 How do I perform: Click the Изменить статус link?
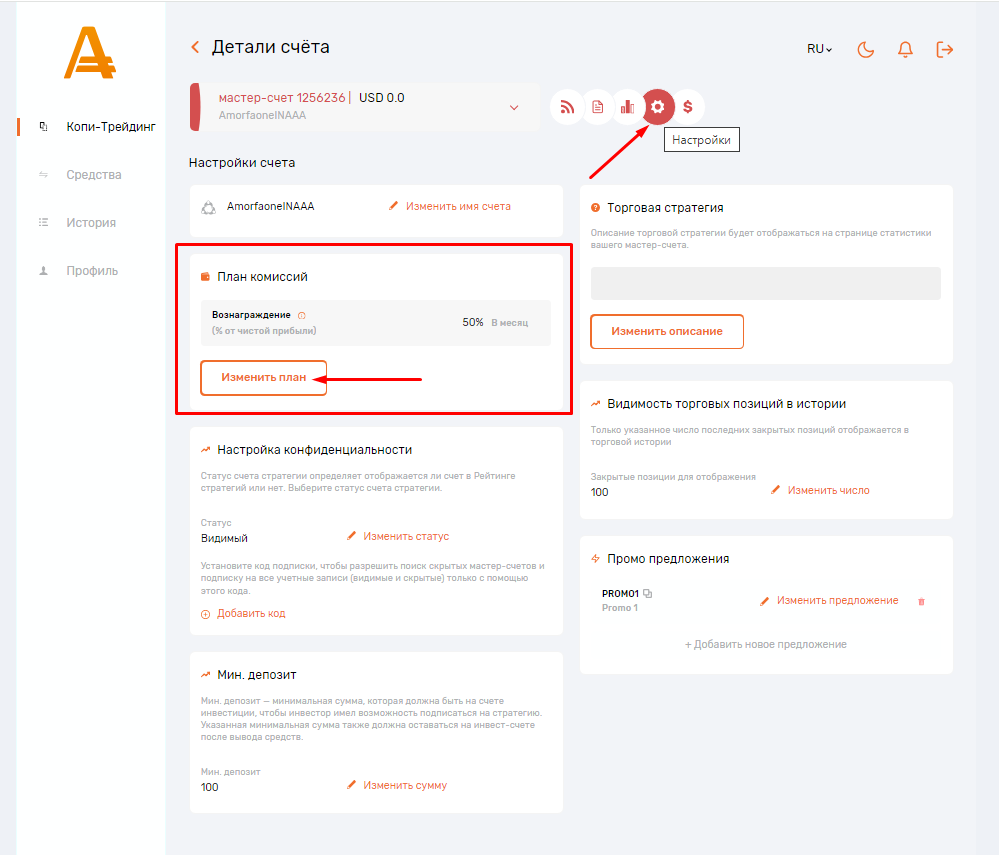tap(406, 536)
